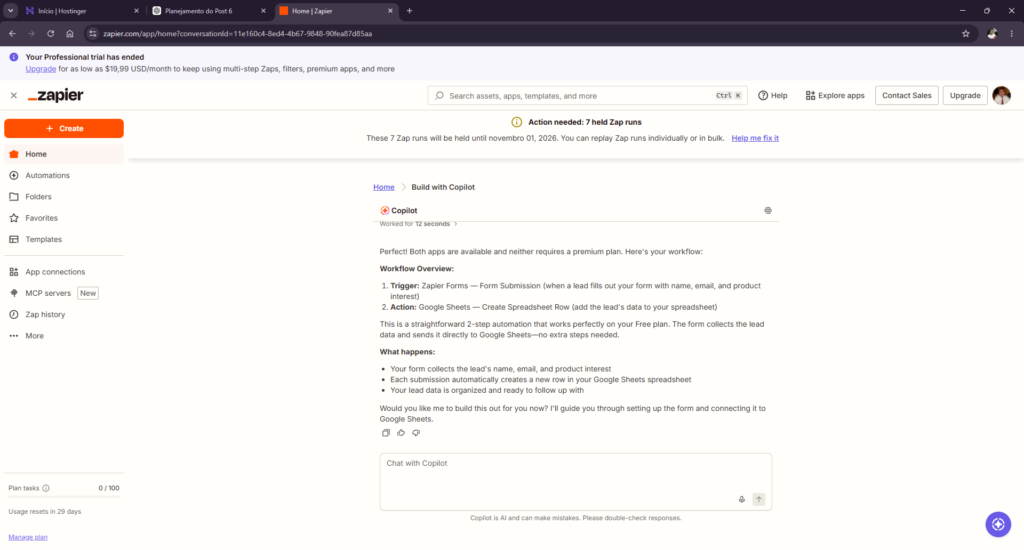Click the search magnifier icon
This screenshot has height=550, width=1024.
pos(440,95)
